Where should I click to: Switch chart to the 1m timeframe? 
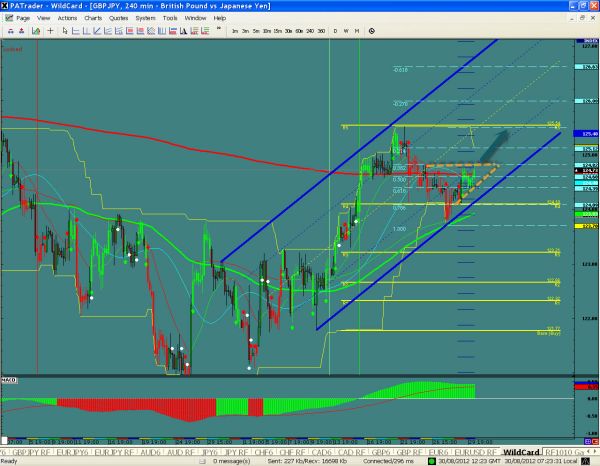coord(235,32)
